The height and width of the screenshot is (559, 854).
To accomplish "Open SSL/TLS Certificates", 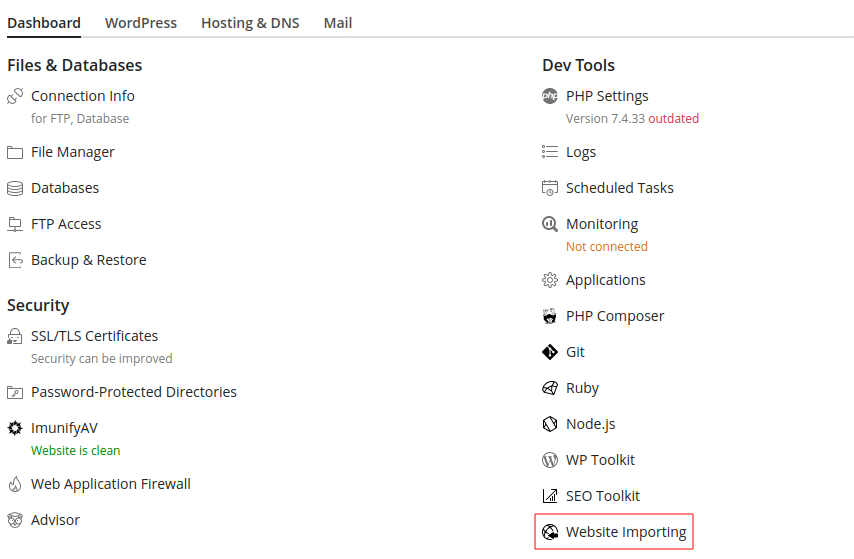I will coord(94,336).
